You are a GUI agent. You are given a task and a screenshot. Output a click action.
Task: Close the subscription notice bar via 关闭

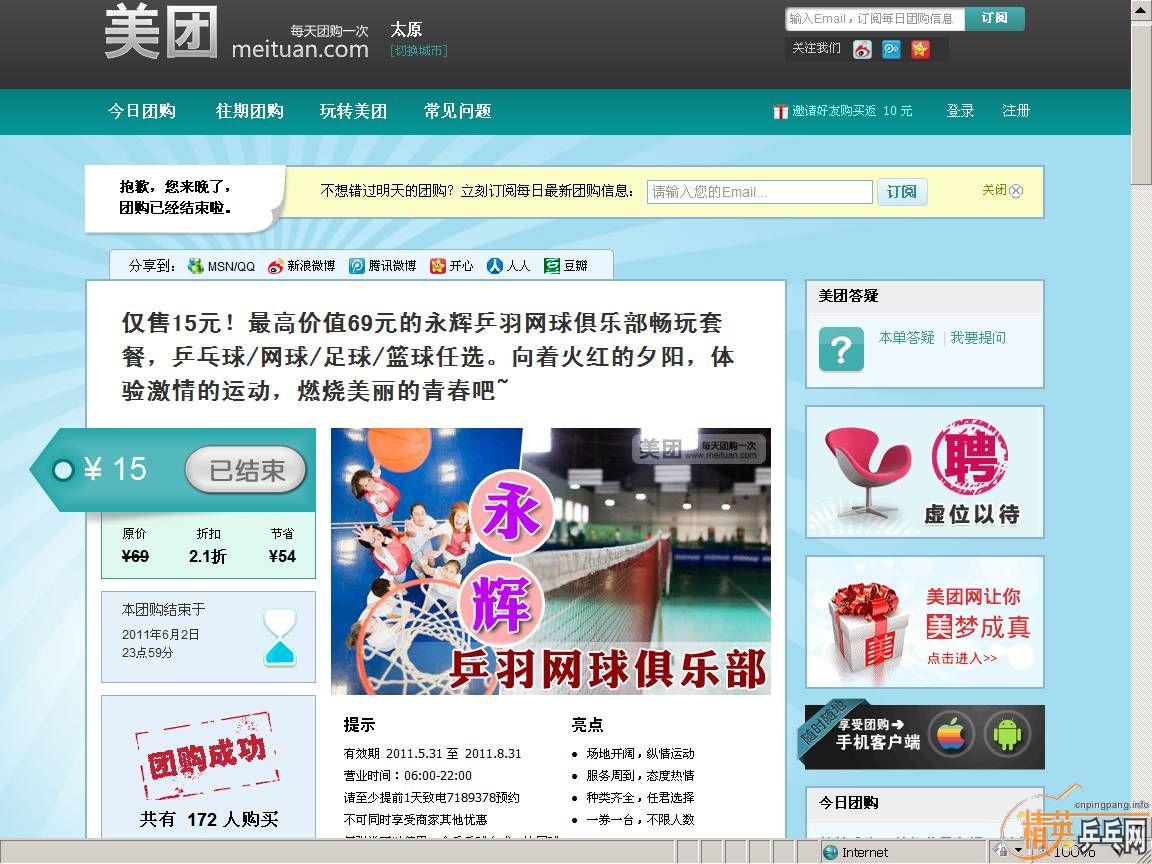click(1002, 190)
